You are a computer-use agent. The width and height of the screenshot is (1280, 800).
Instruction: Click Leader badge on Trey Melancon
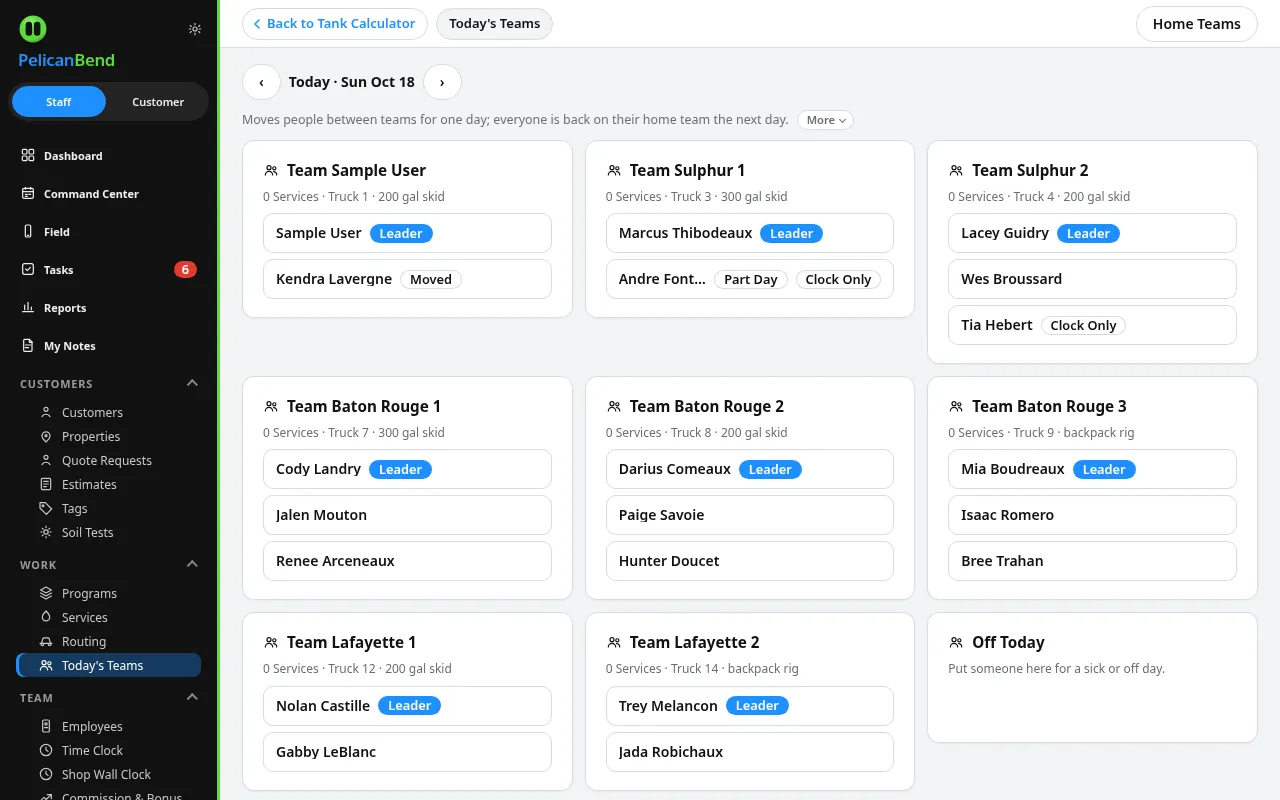(x=757, y=706)
